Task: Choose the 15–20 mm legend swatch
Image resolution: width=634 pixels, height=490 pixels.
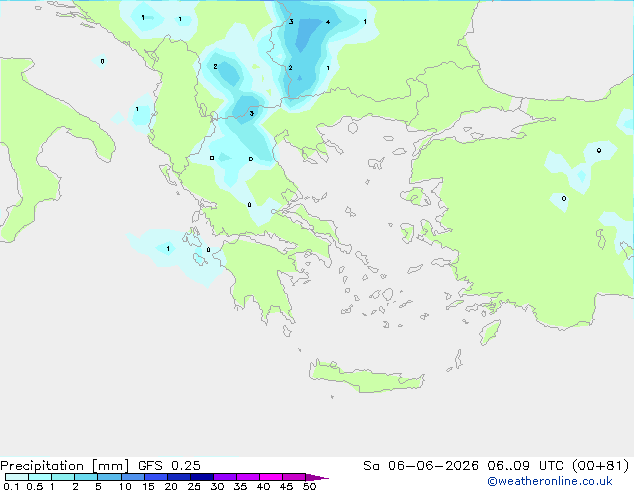Action: pos(155,477)
